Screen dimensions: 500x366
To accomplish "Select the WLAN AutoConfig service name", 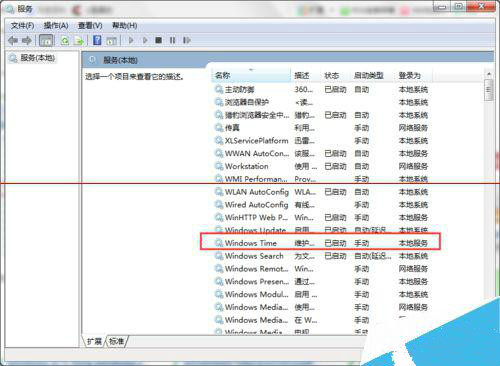I will click(x=257, y=192).
